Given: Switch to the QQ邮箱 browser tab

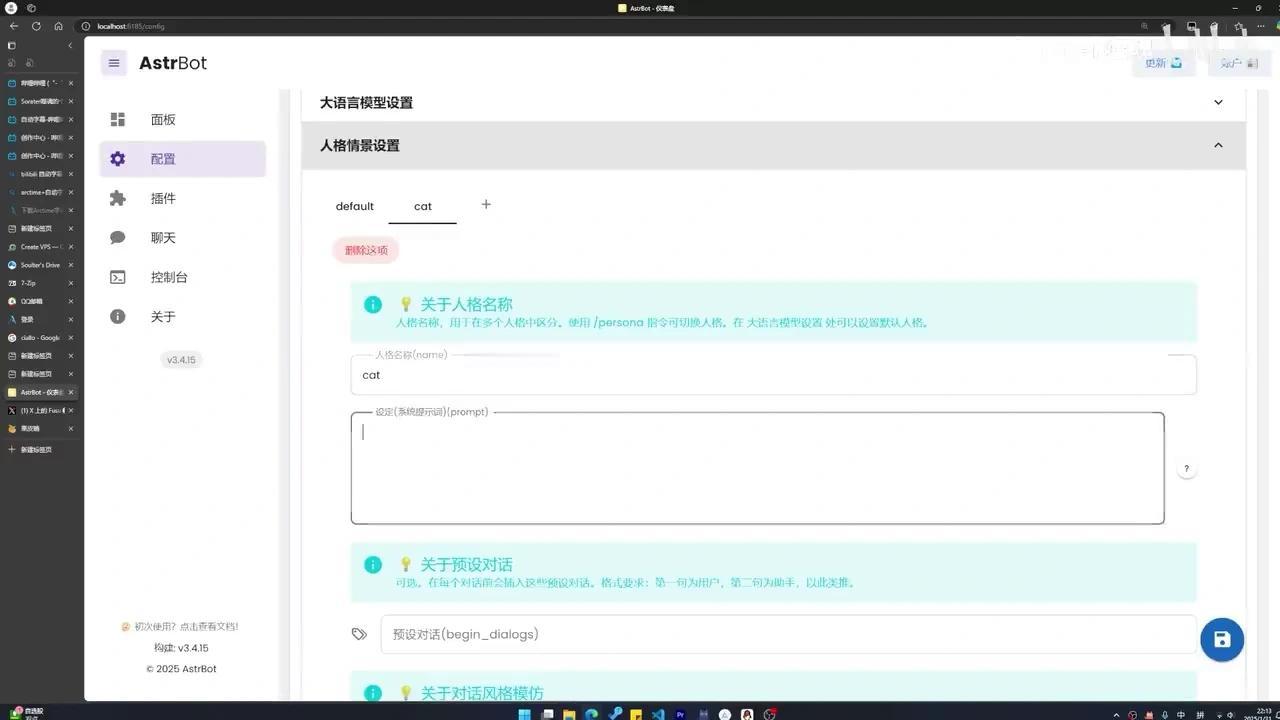Looking at the screenshot, I should pos(40,301).
